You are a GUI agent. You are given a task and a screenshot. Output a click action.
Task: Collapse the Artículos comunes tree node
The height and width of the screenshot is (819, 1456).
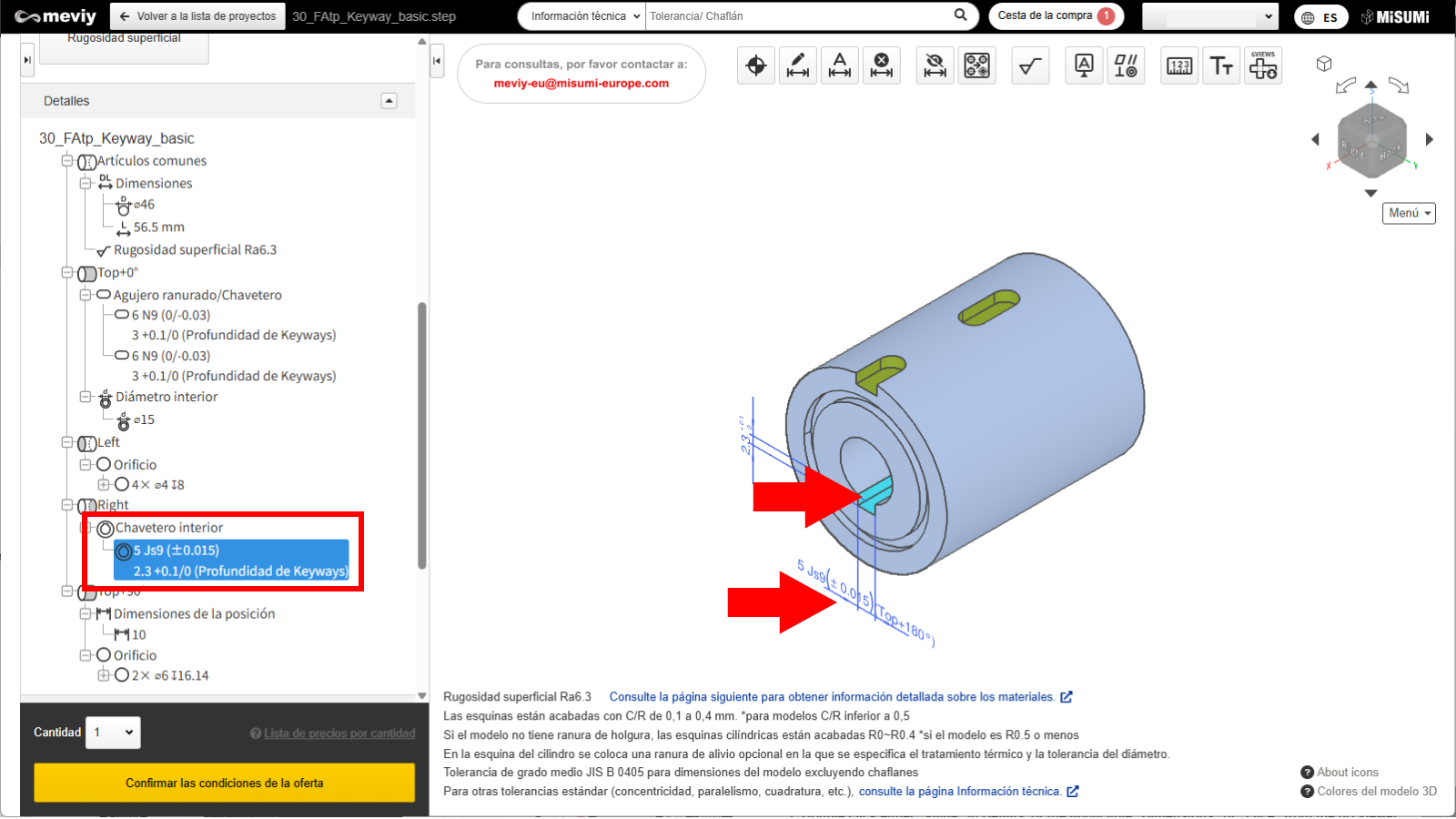click(x=67, y=161)
